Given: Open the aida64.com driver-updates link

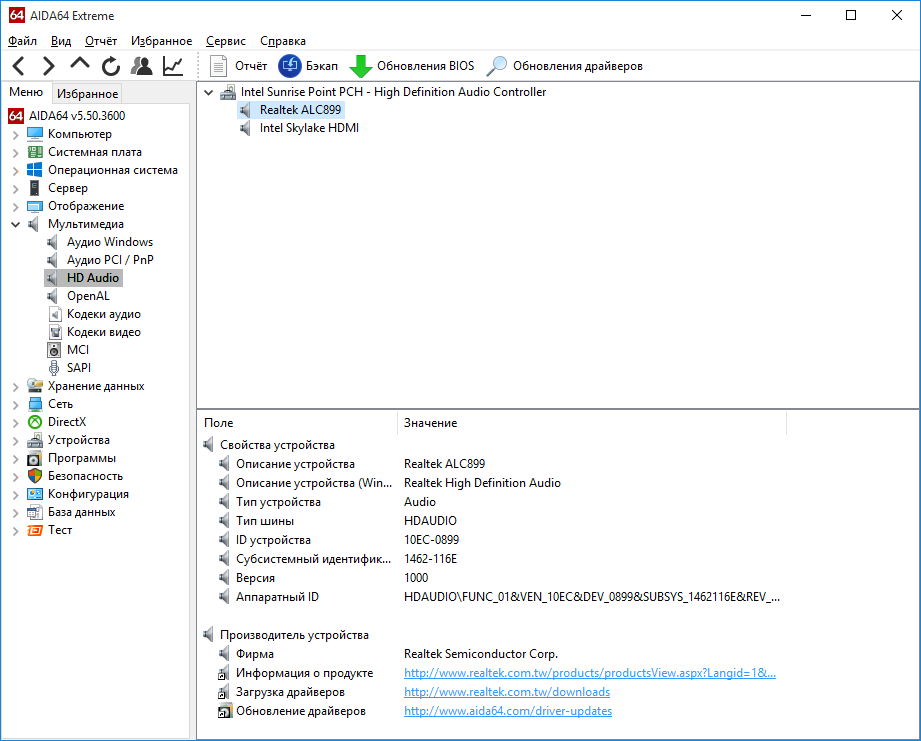Looking at the screenshot, I should (507, 711).
